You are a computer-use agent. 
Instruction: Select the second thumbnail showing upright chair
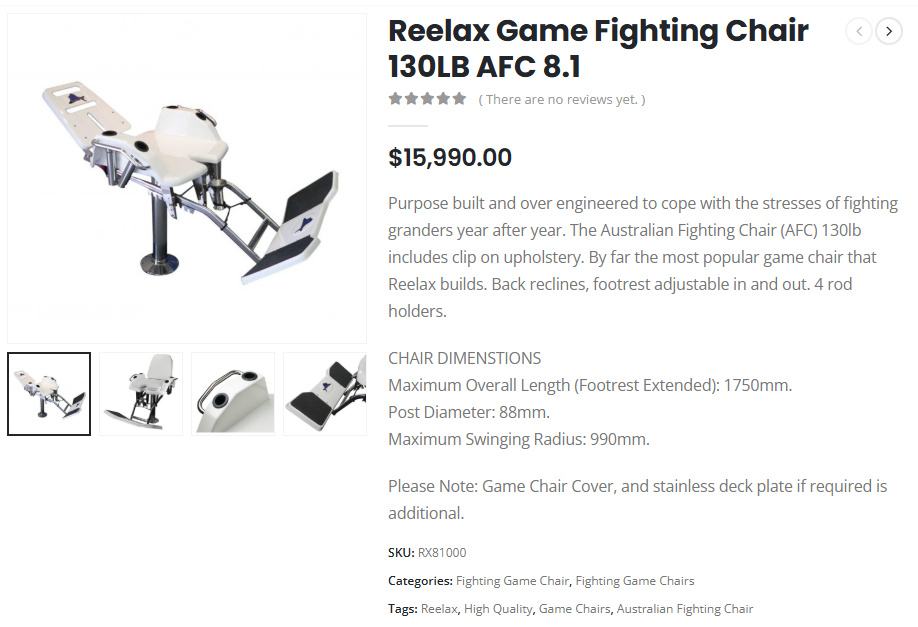[141, 394]
